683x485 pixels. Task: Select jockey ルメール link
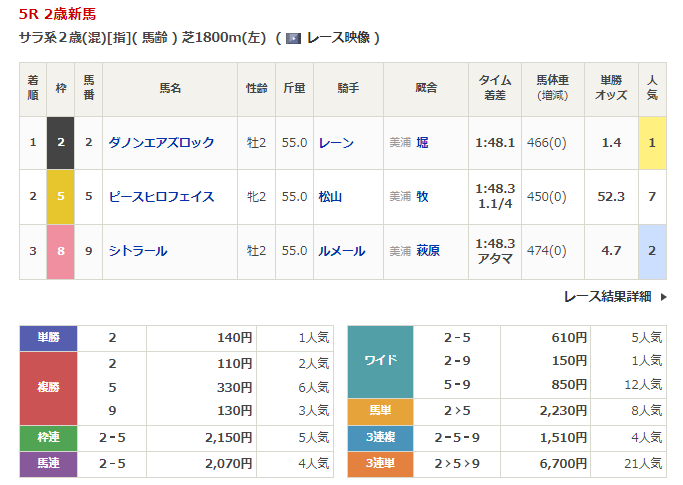[342, 251]
